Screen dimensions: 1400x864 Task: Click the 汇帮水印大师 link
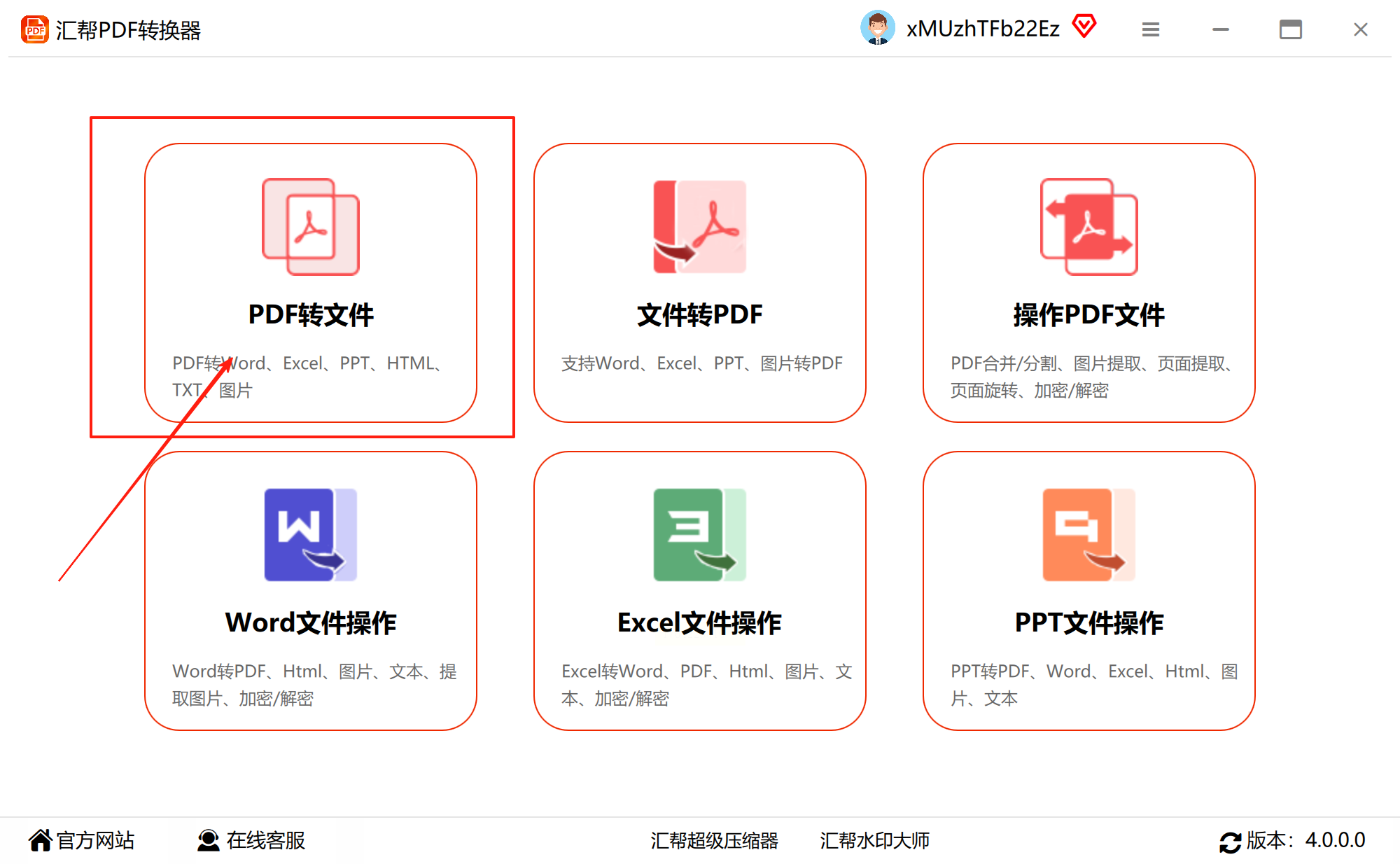874,840
